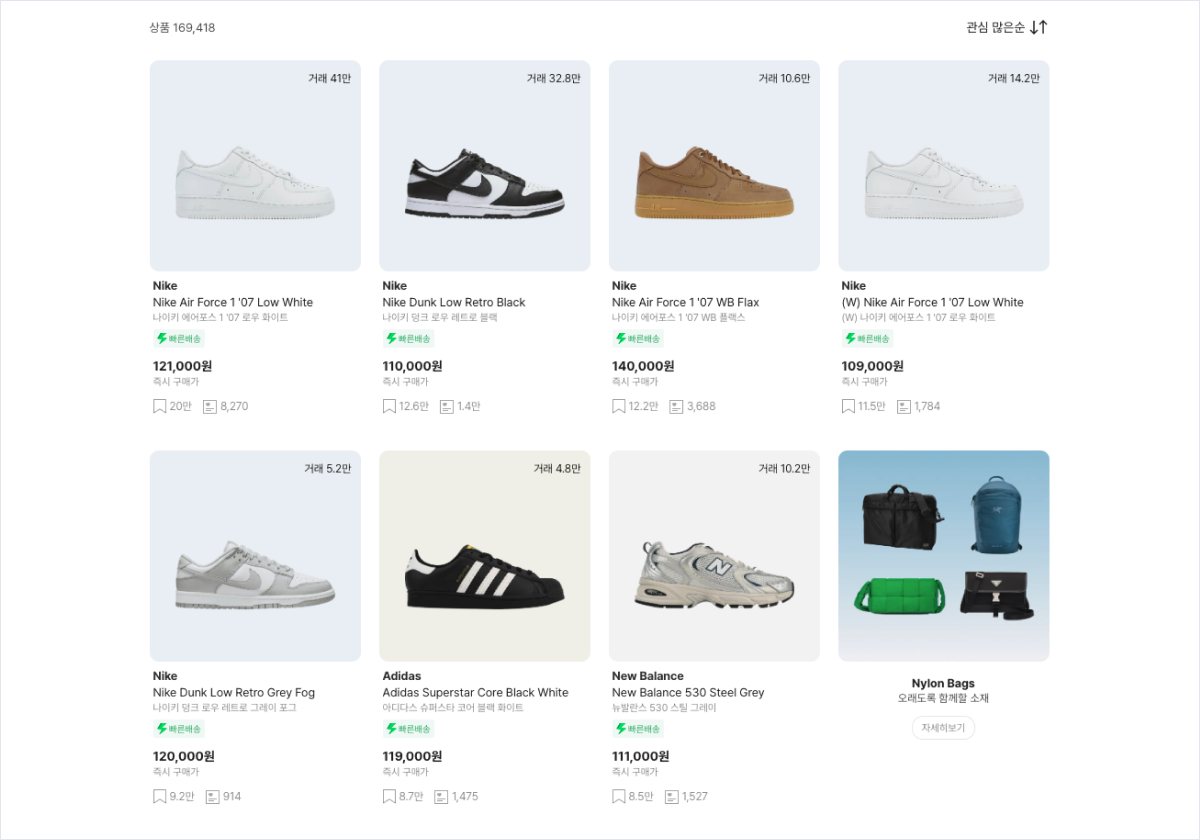Open review icon for New Balance 530 Steel Grey

[672, 796]
